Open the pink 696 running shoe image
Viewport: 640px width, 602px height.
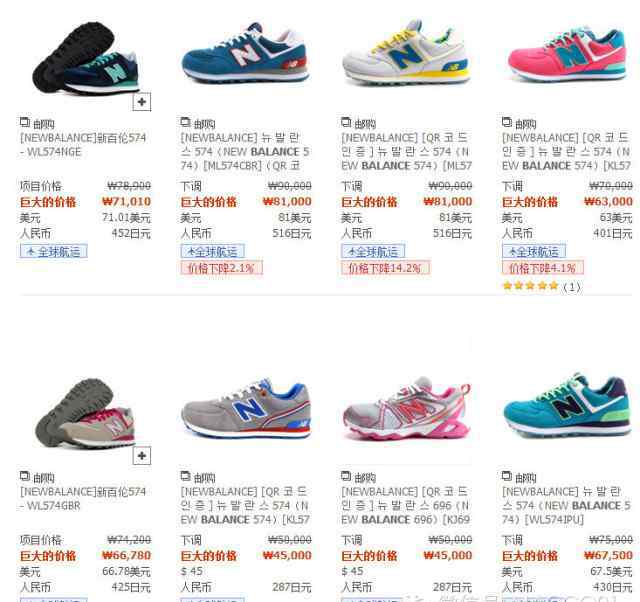pos(407,408)
